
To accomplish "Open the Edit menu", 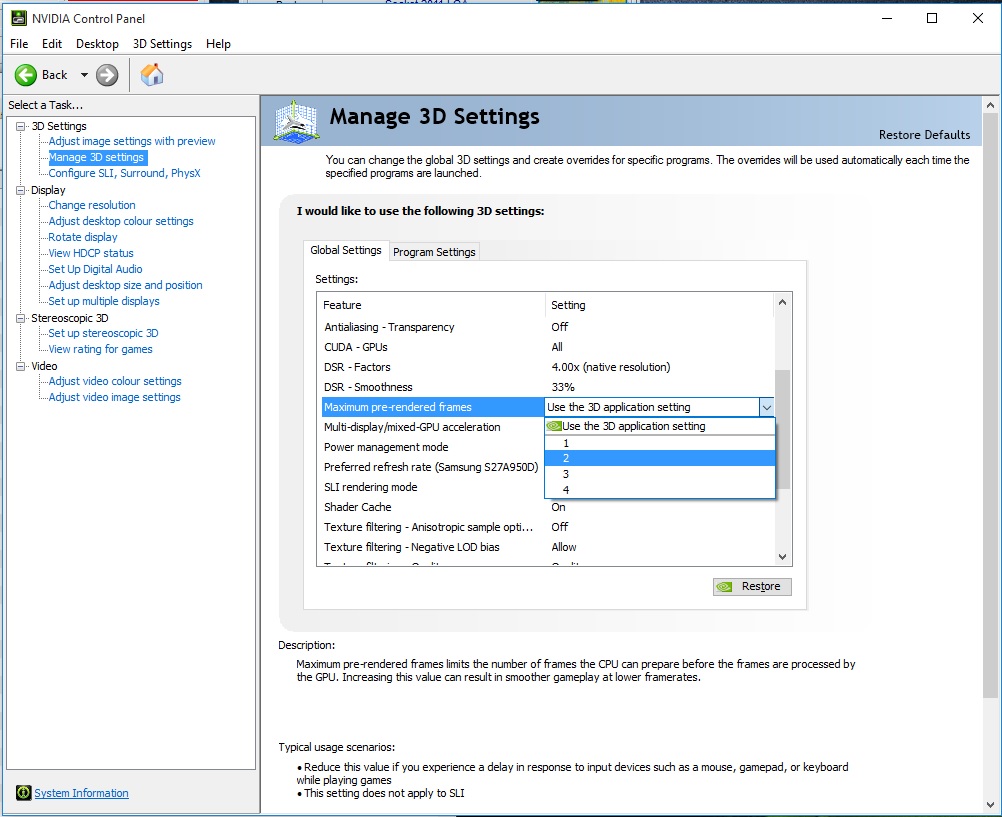I will pyautogui.click(x=52, y=43).
